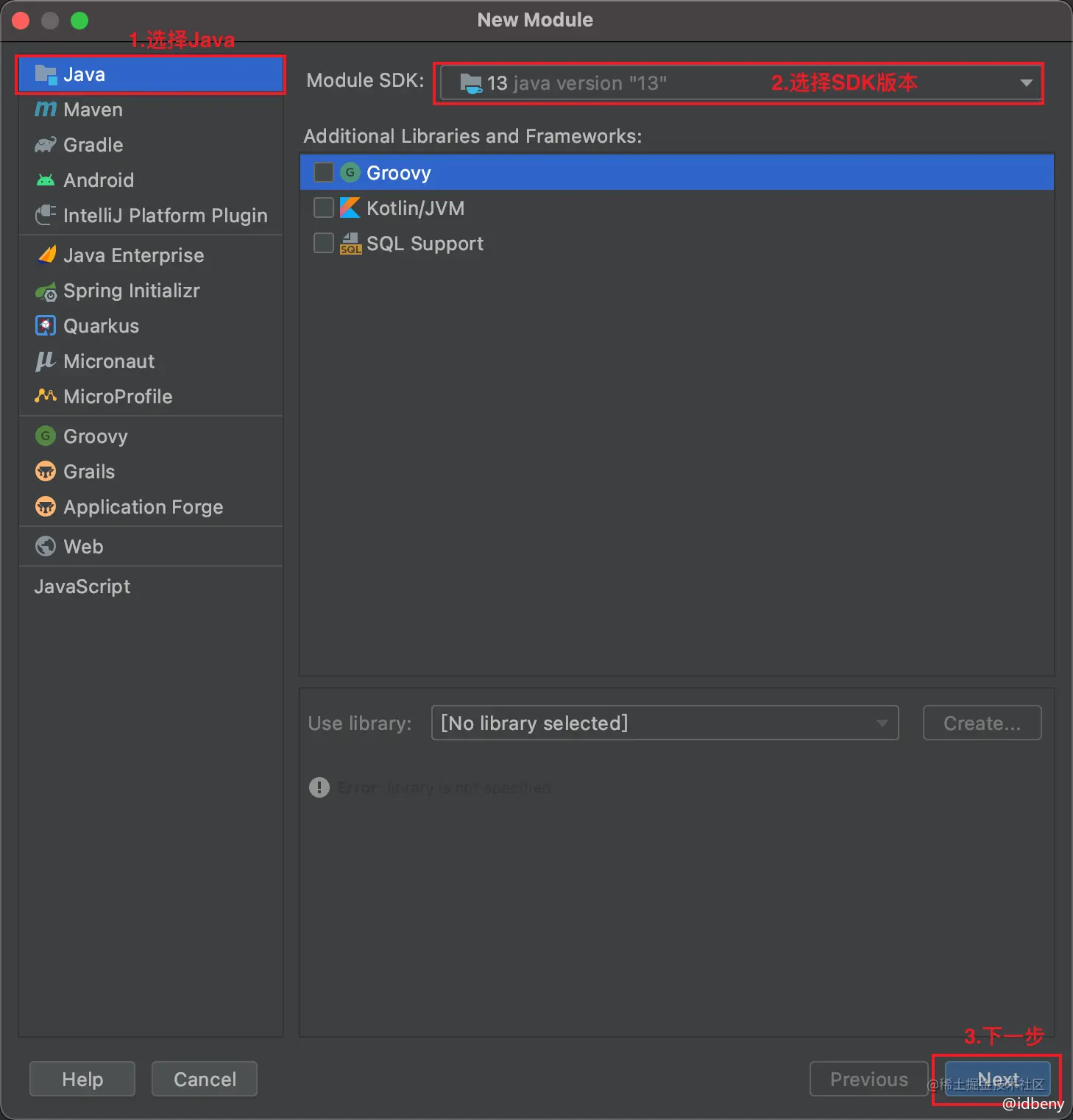Open Help for this dialog
This screenshot has height=1120, width=1073.
pos(82,1079)
